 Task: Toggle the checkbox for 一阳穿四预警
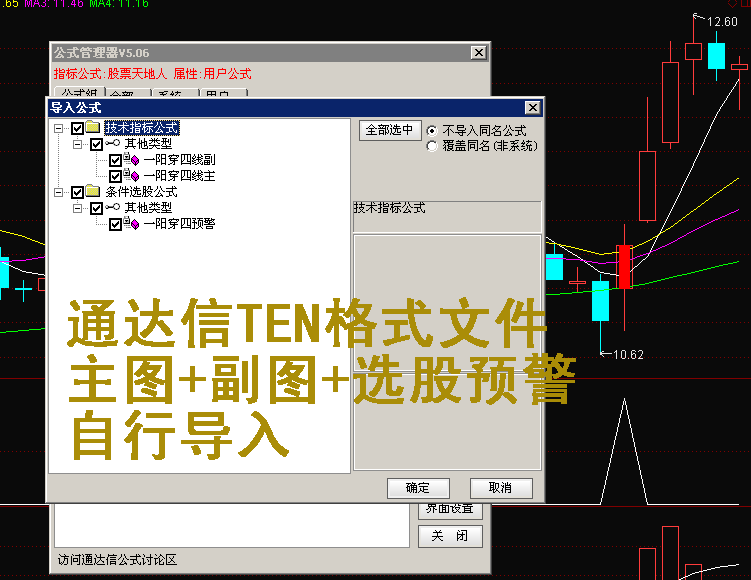pyautogui.click(x=115, y=224)
